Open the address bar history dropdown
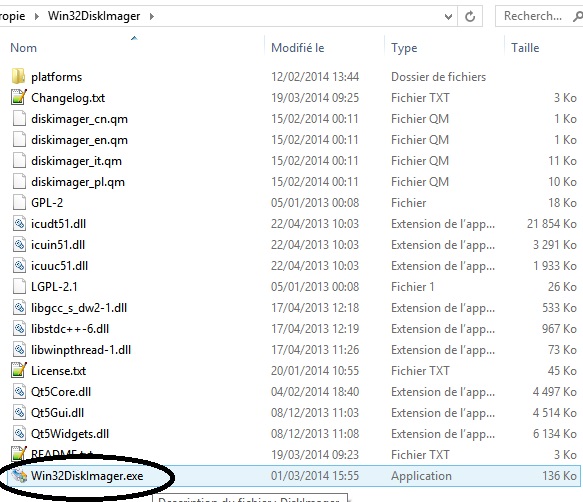The height and width of the screenshot is (502, 583). pos(448,16)
